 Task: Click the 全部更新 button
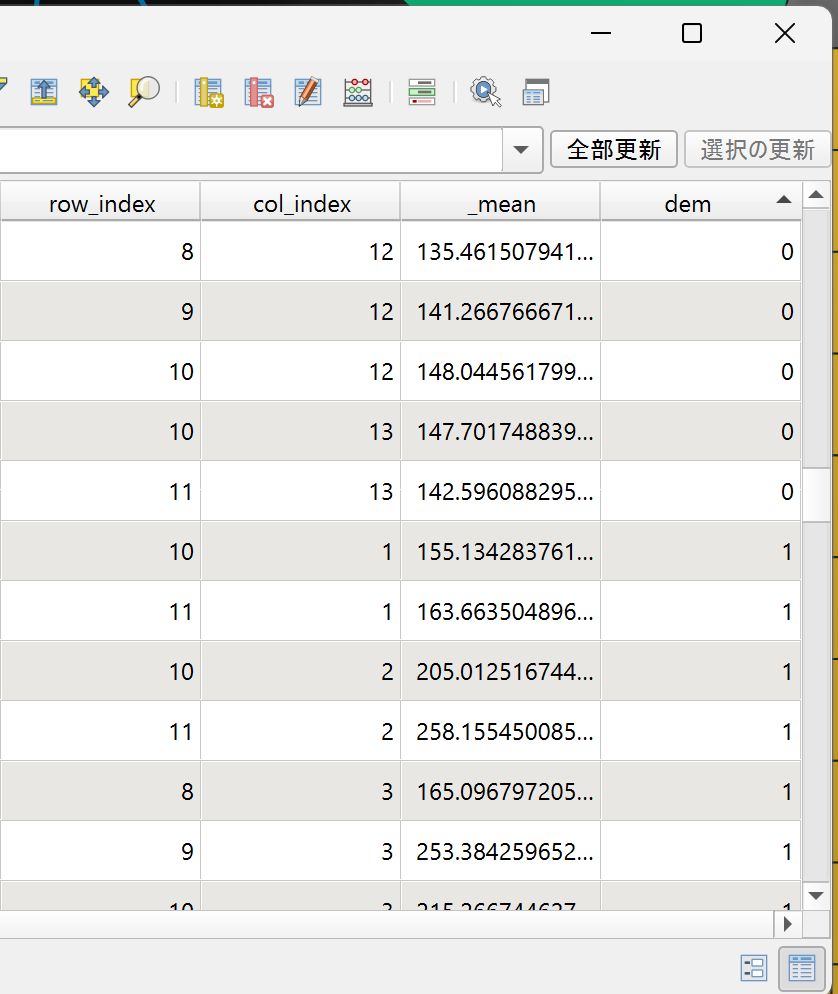pyautogui.click(x=614, y=150)
